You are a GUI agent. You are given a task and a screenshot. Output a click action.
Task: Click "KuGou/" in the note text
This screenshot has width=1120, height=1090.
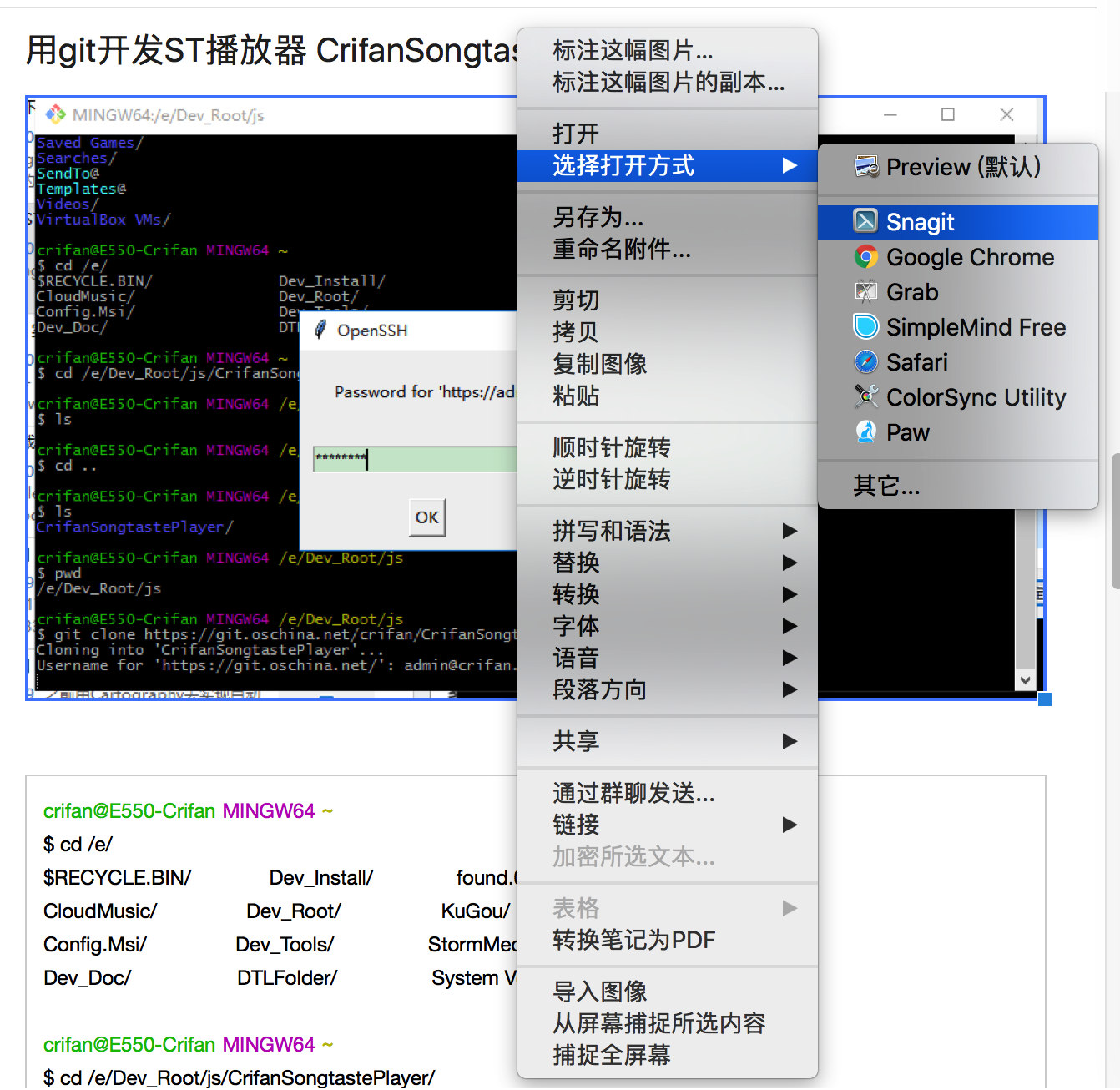[476, 911]
